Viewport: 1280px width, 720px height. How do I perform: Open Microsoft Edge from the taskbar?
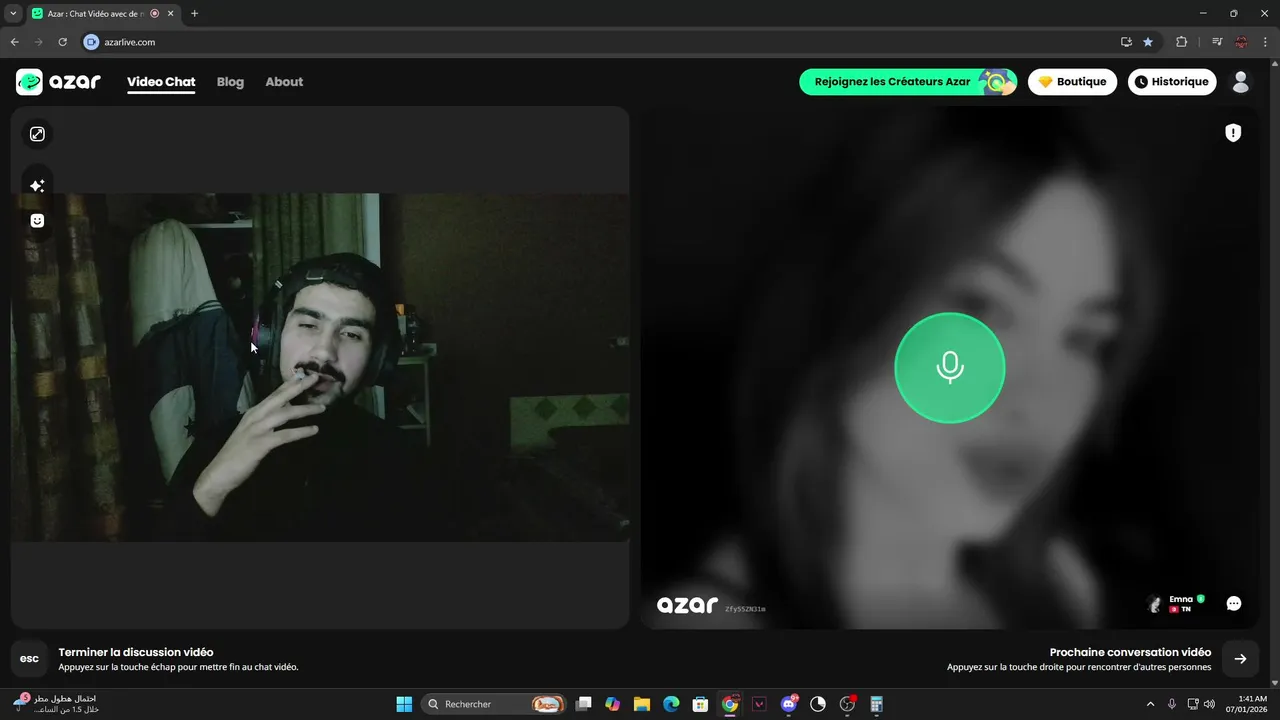671,704
